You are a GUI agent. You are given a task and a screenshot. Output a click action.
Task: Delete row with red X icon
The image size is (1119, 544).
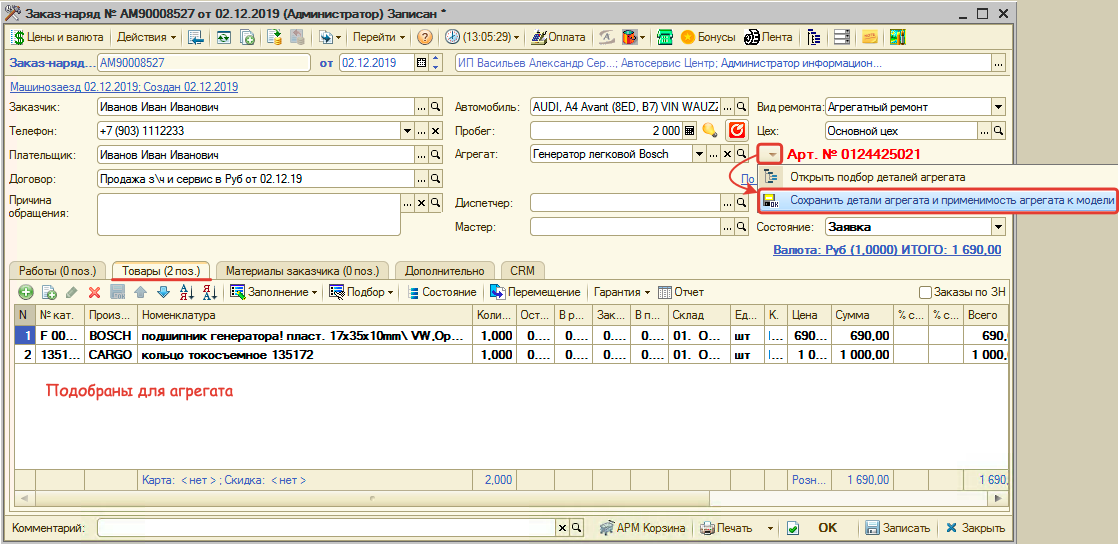[95, 292]
